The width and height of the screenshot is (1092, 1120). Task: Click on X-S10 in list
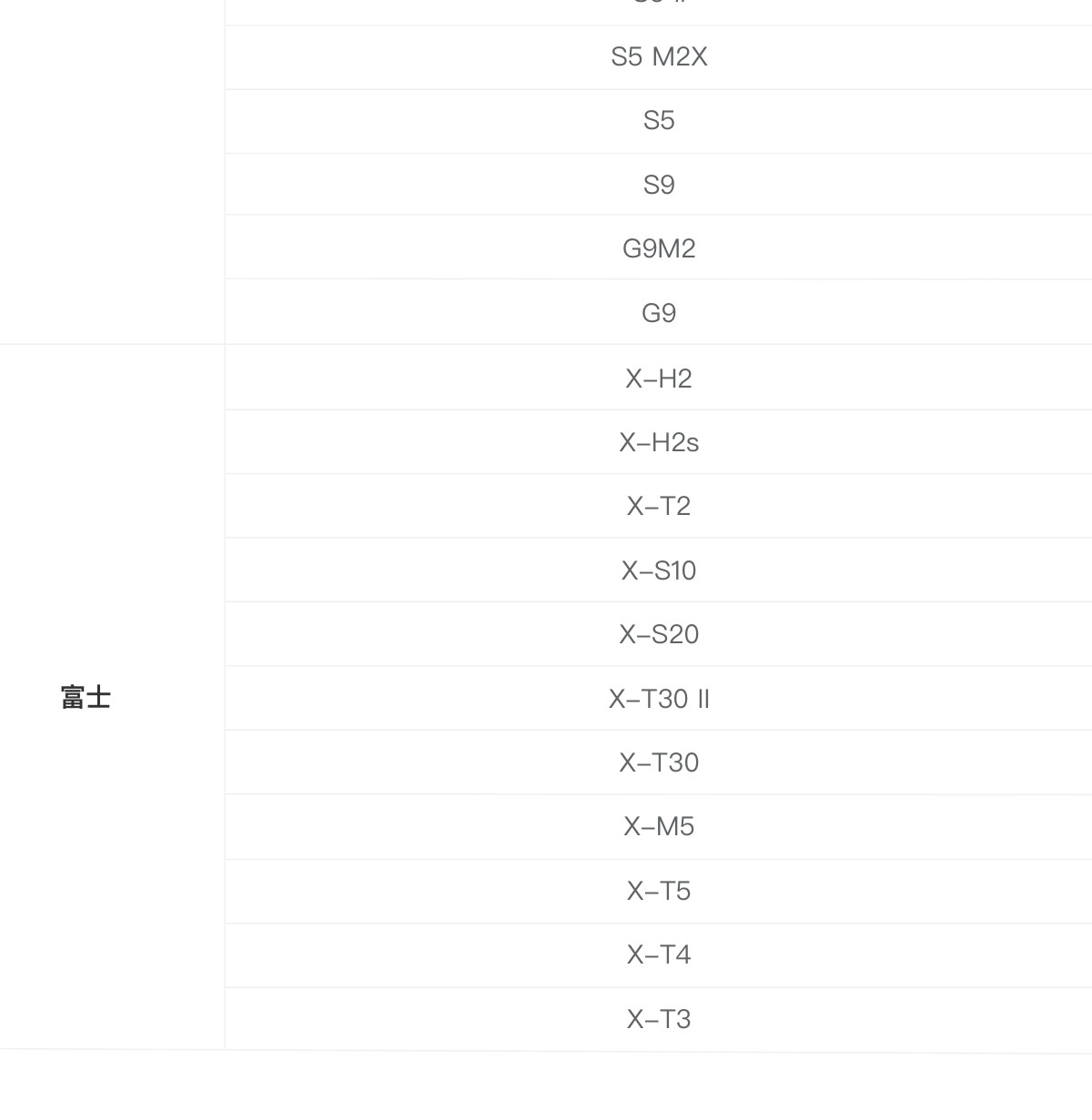coord(659,570)
